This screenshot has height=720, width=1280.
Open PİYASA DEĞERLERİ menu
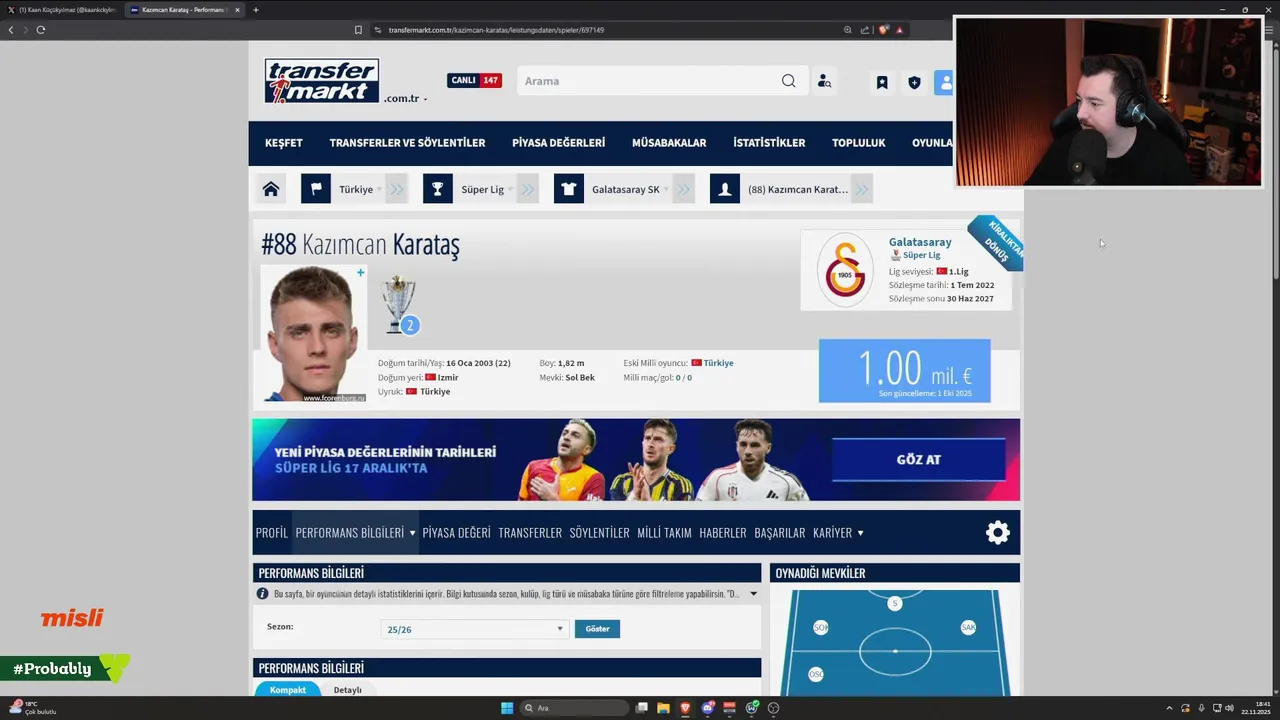click(558, 143)
